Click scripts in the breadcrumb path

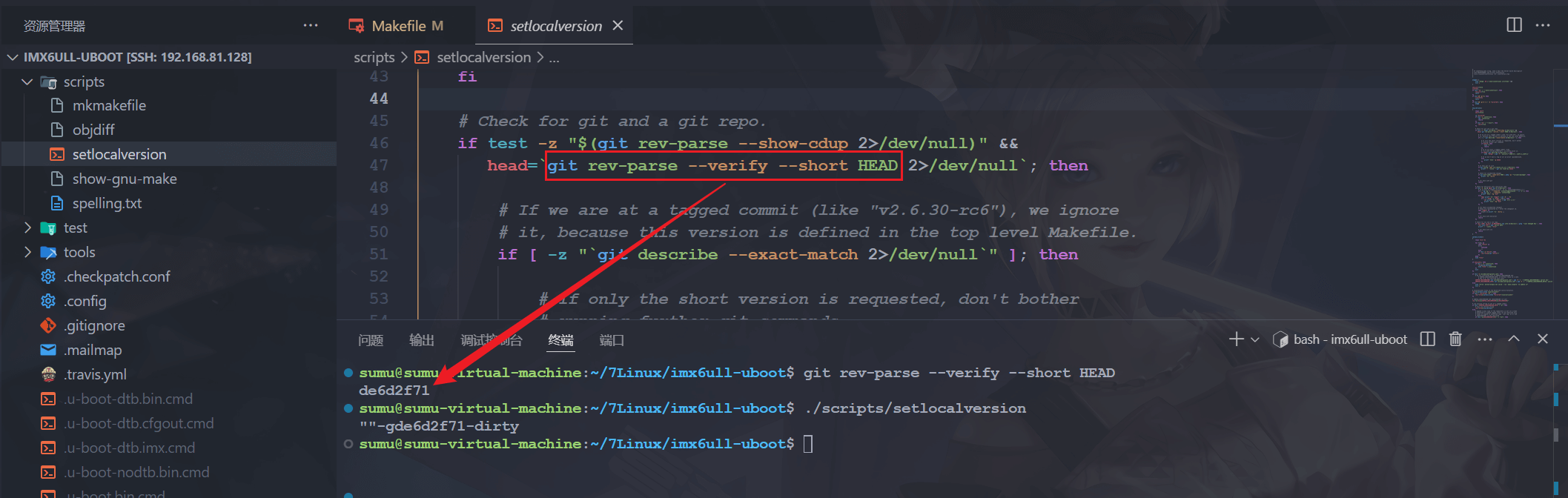[x=374, y=57]
